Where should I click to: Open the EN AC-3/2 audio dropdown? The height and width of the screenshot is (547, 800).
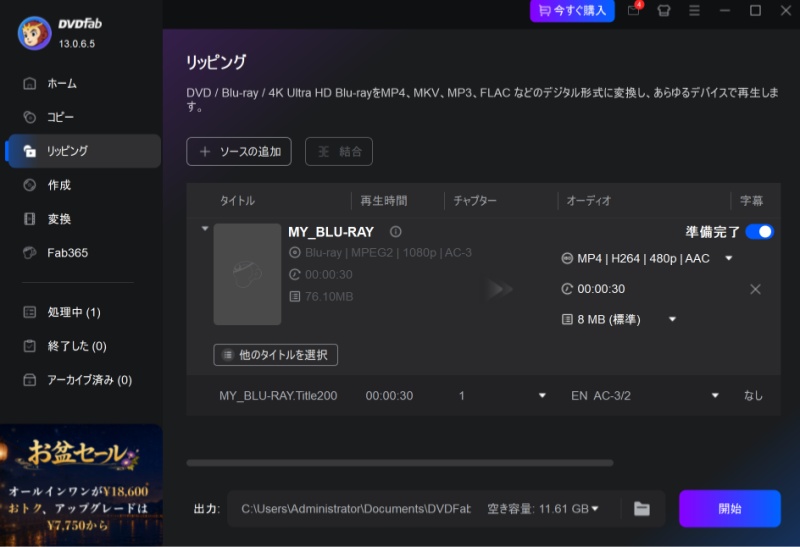pos(715,395)
